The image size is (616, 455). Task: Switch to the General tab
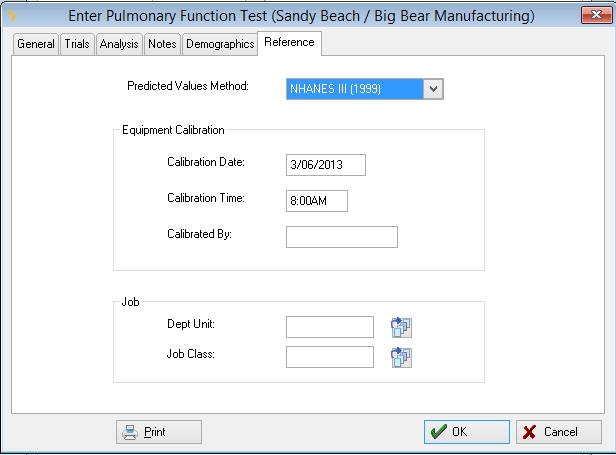click(36, 44)
